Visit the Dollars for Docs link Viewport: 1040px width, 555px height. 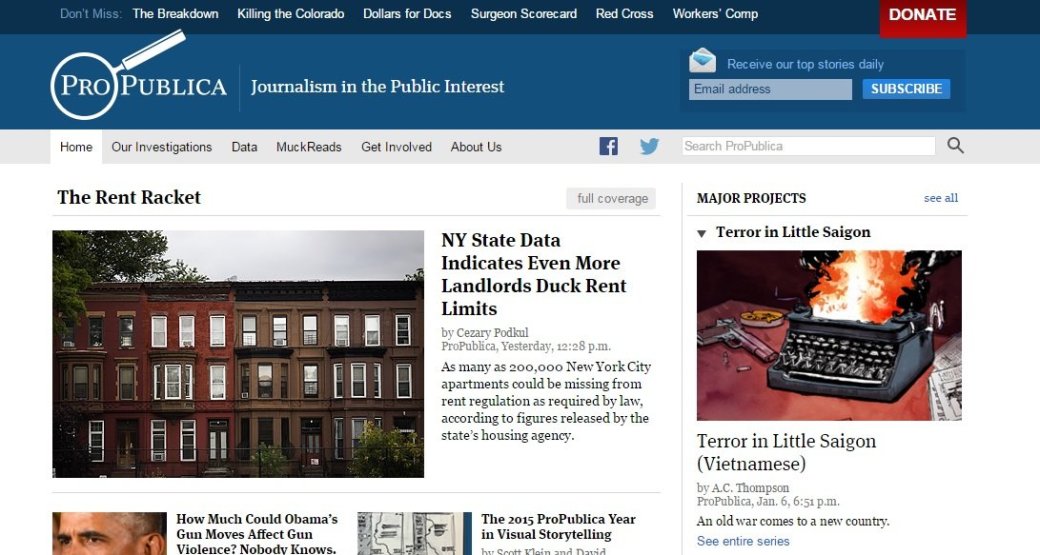407,13
